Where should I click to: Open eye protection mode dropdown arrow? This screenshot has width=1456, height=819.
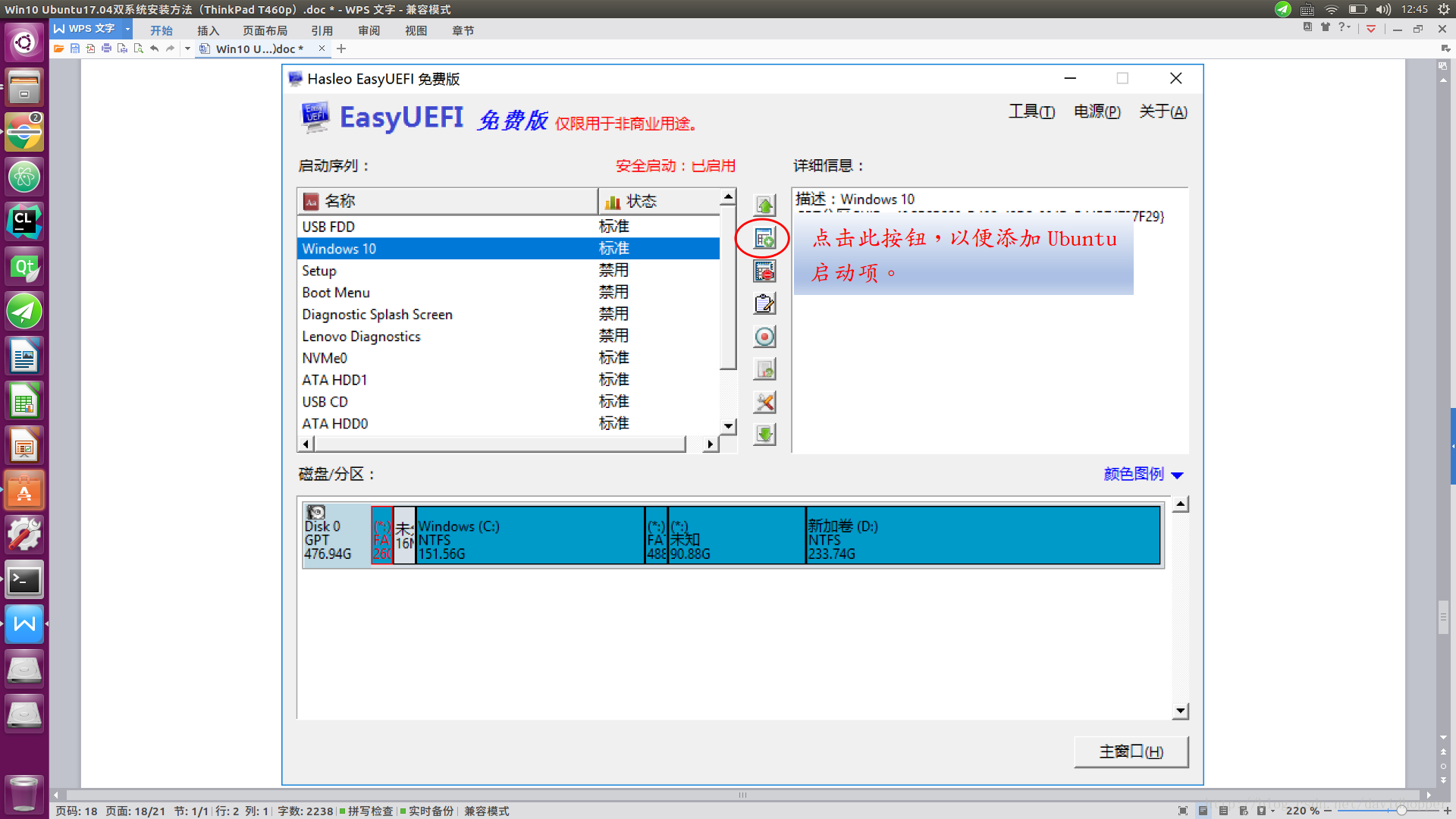[x=1272, y=811]
